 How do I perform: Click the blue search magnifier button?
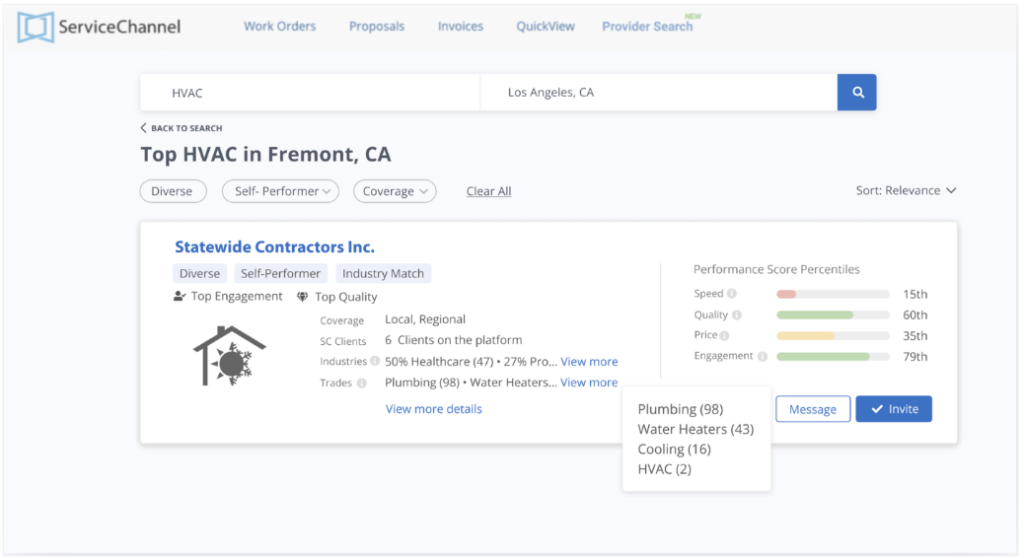click(857, 93)
